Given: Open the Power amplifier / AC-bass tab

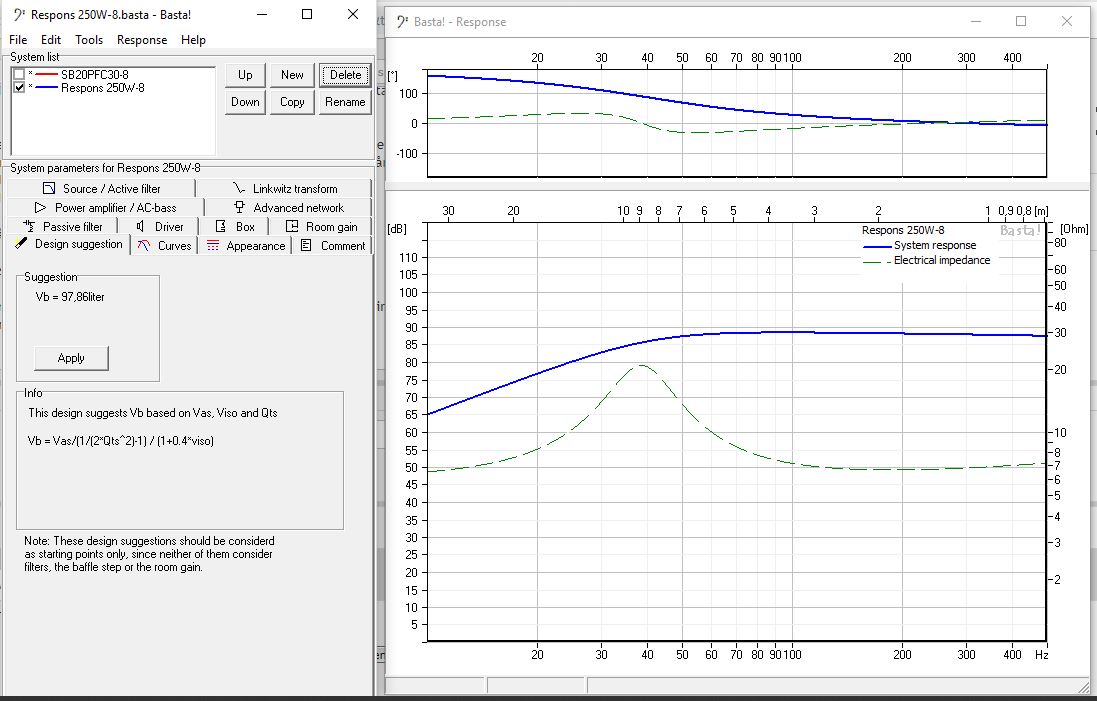Looking at the screenshot, I should (105, 207).
